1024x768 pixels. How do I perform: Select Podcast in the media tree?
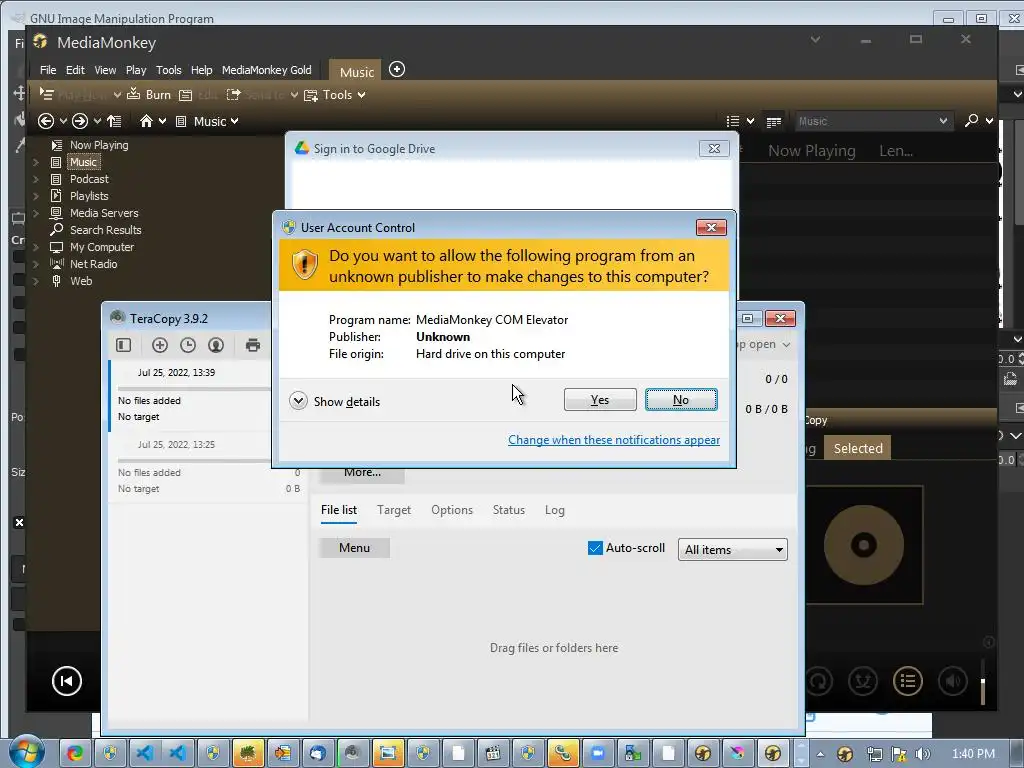tap(89, 179)
